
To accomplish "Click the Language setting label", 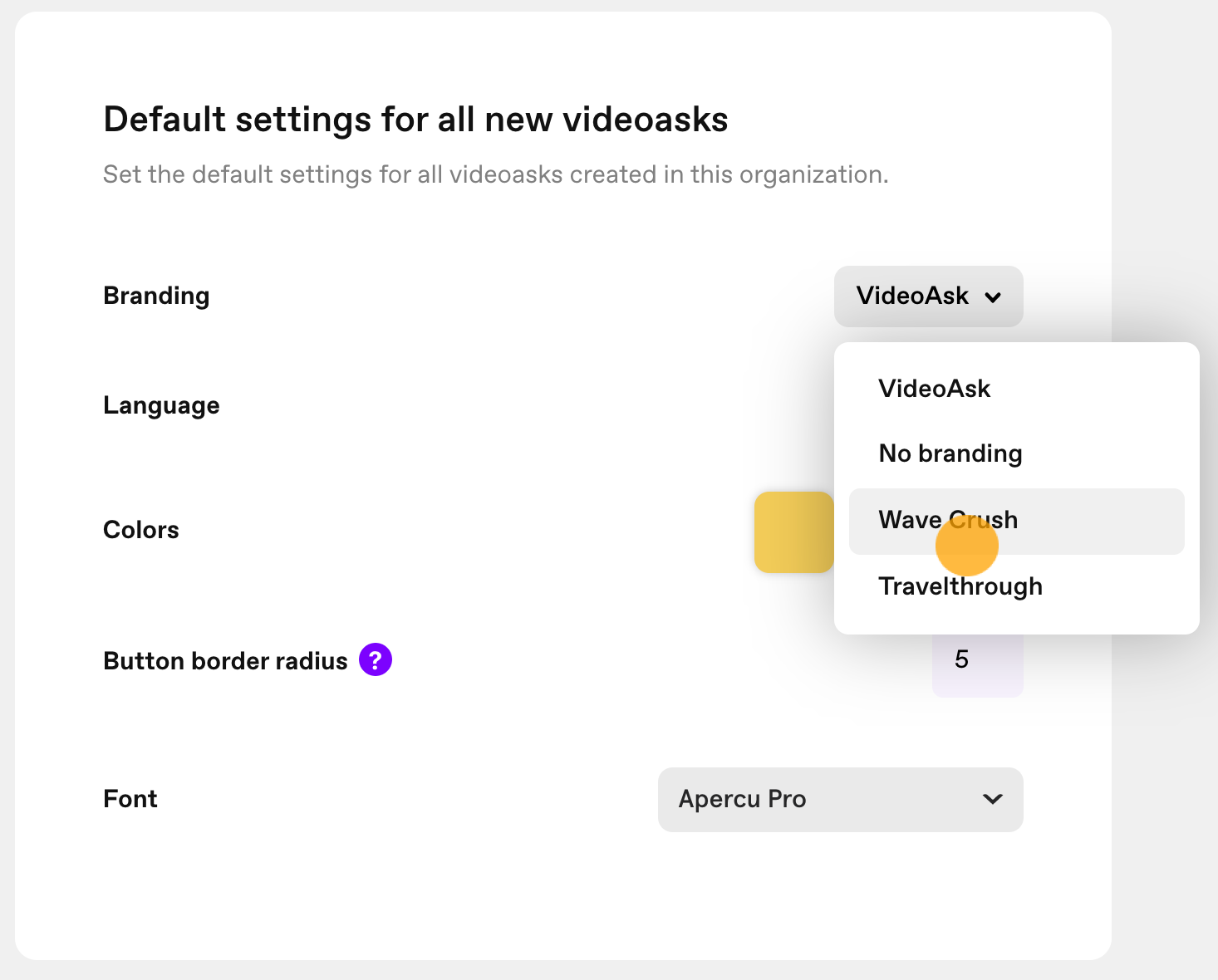I will [x=161, y=406].
